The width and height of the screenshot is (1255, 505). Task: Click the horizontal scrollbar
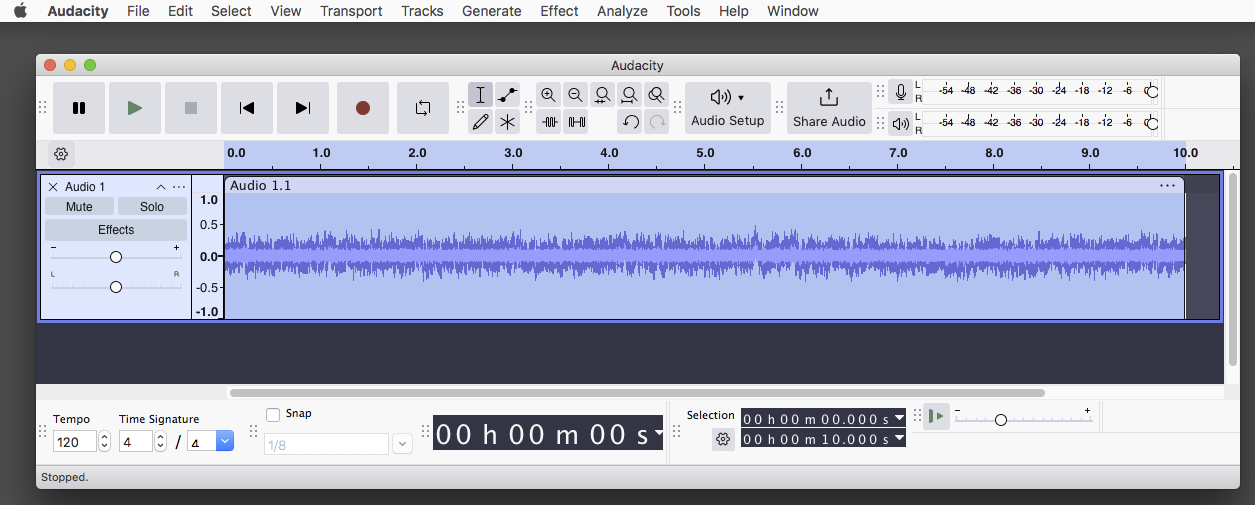637,393
